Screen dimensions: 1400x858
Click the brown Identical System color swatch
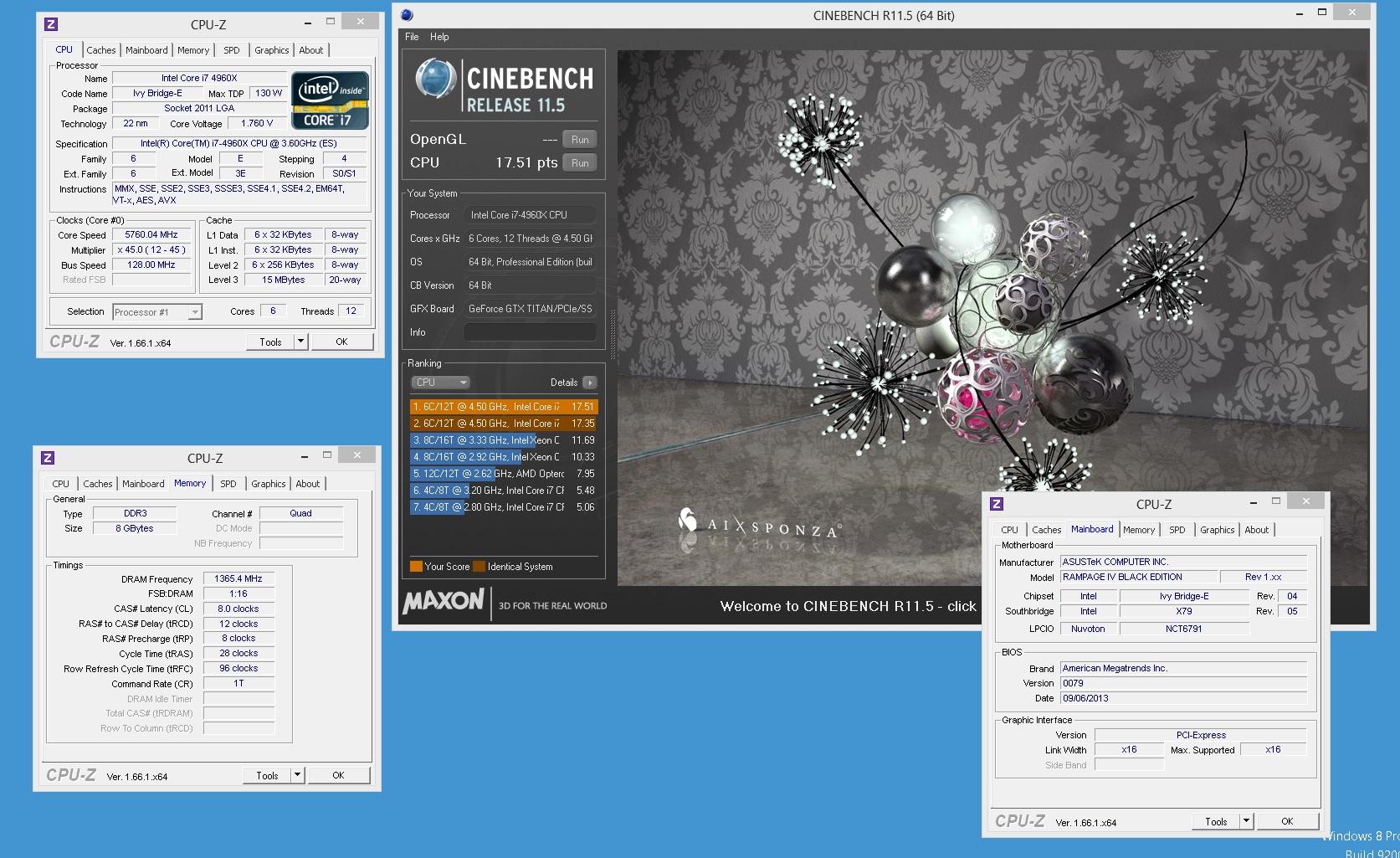click(x=479, y=567)
